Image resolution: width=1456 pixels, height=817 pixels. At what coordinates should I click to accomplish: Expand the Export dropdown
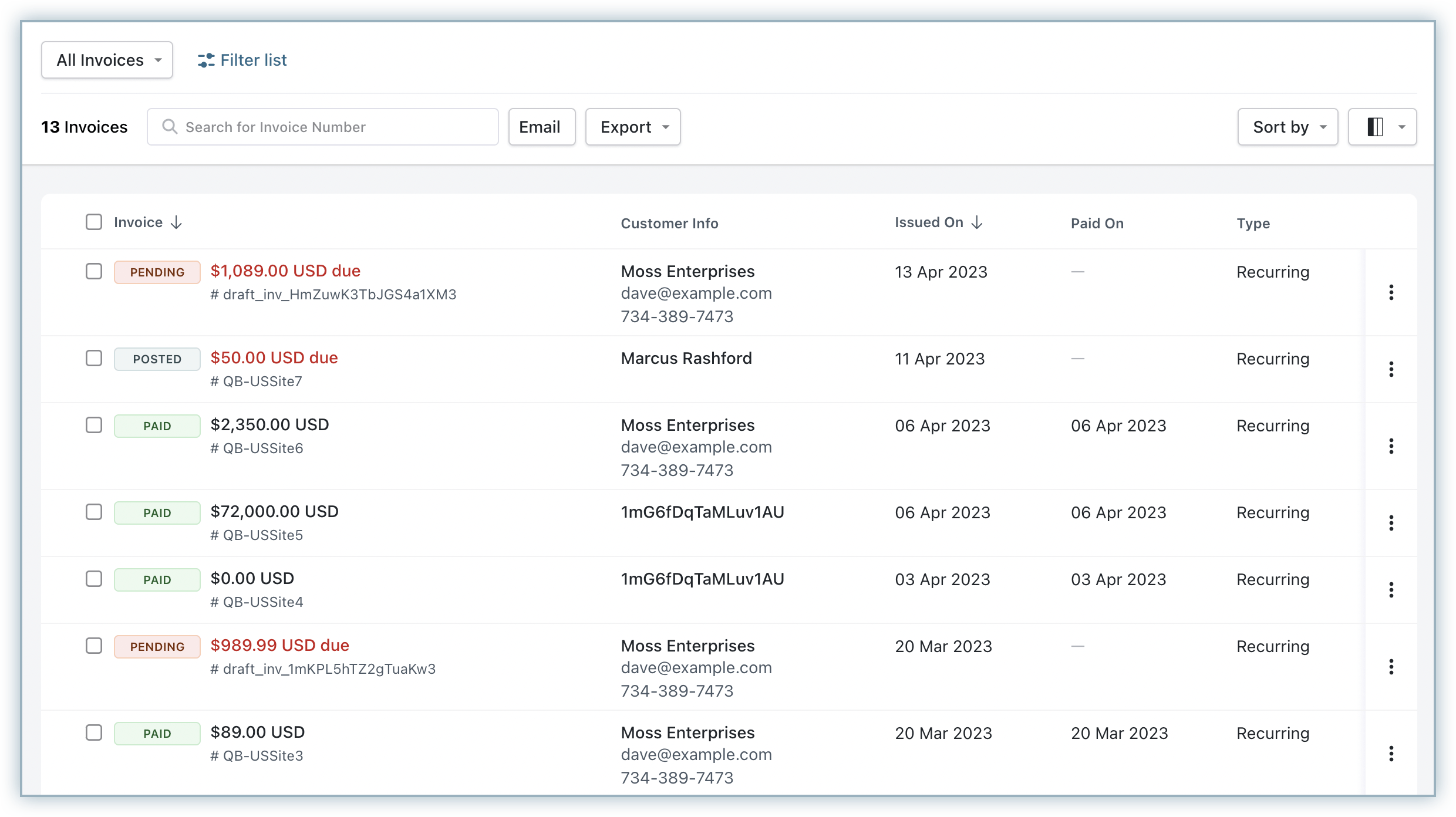[633, 127]
